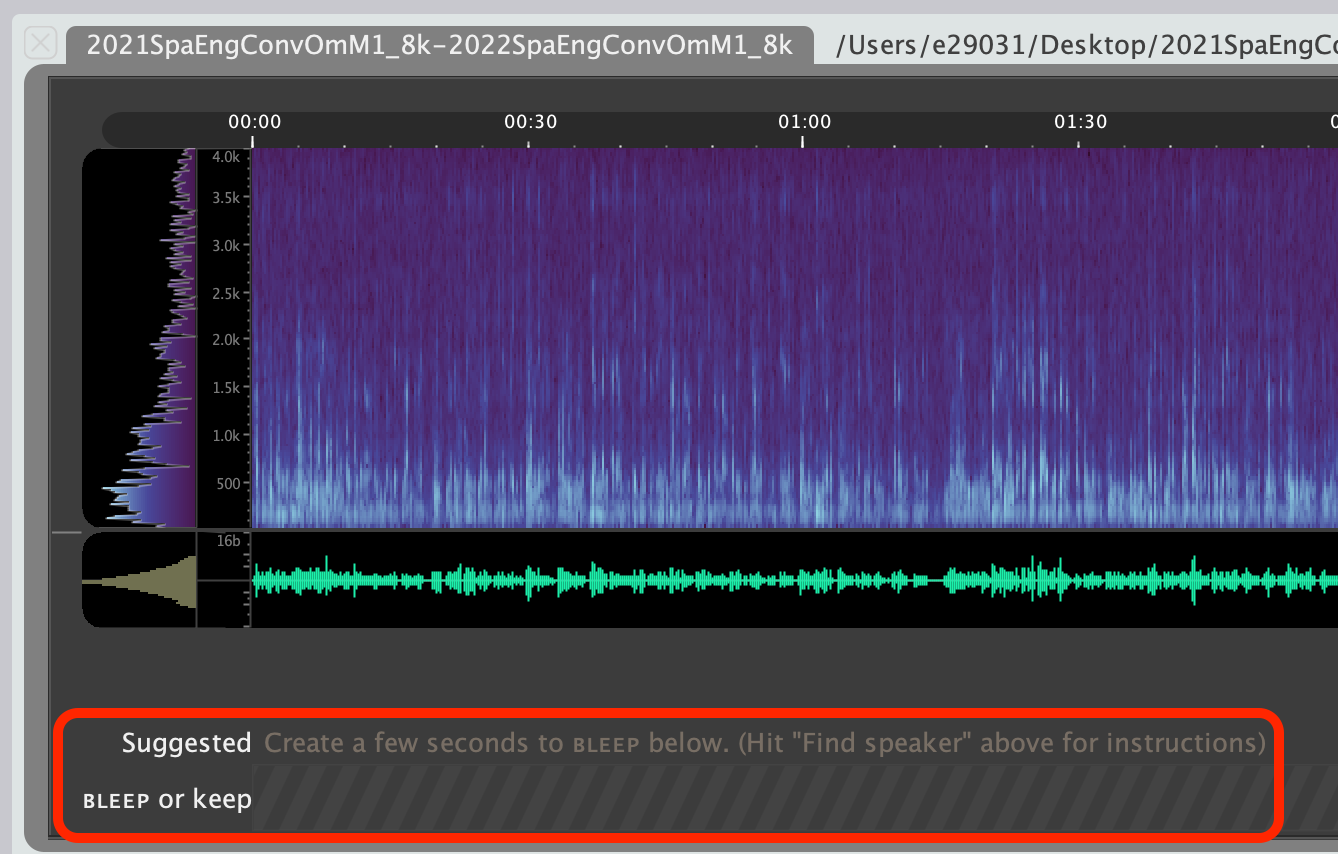Click the olive amplitude histogram panel
Image resolution: width=1338 pixels, height=854 pixels.
tap(140, 580)
